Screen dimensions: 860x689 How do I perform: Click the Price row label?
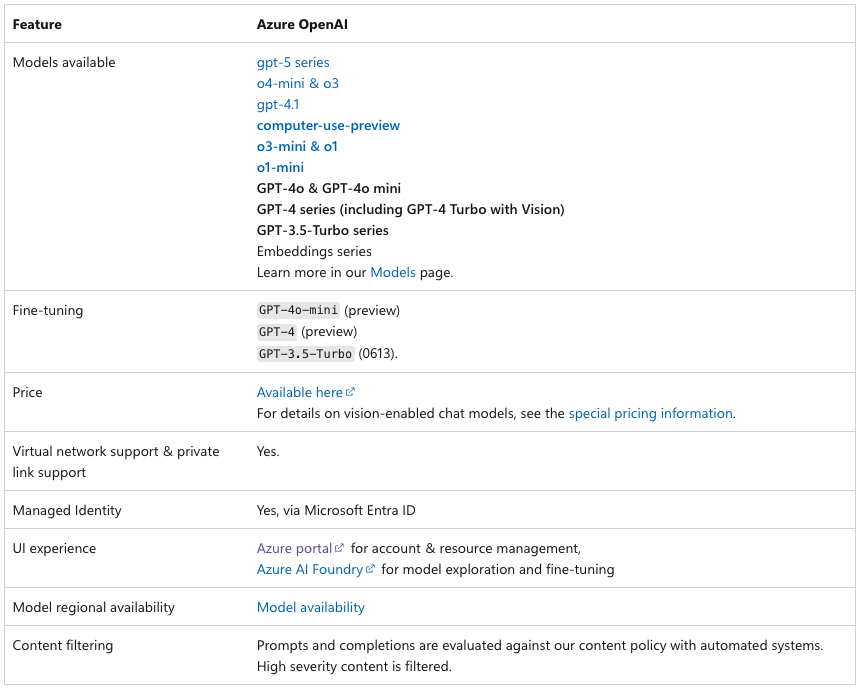tap(27, 392)
